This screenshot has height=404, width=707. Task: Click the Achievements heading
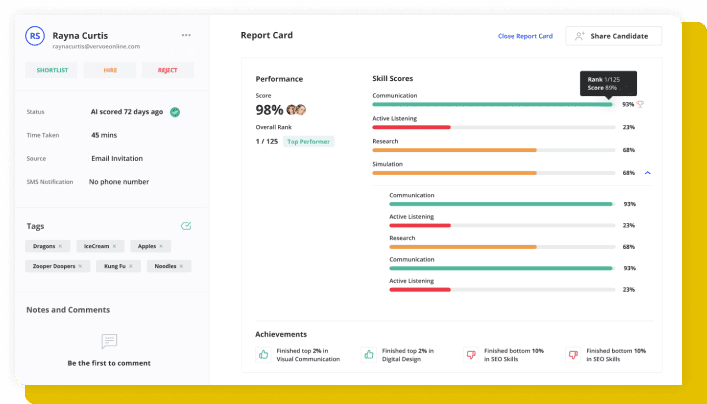(x=281, y=335)
